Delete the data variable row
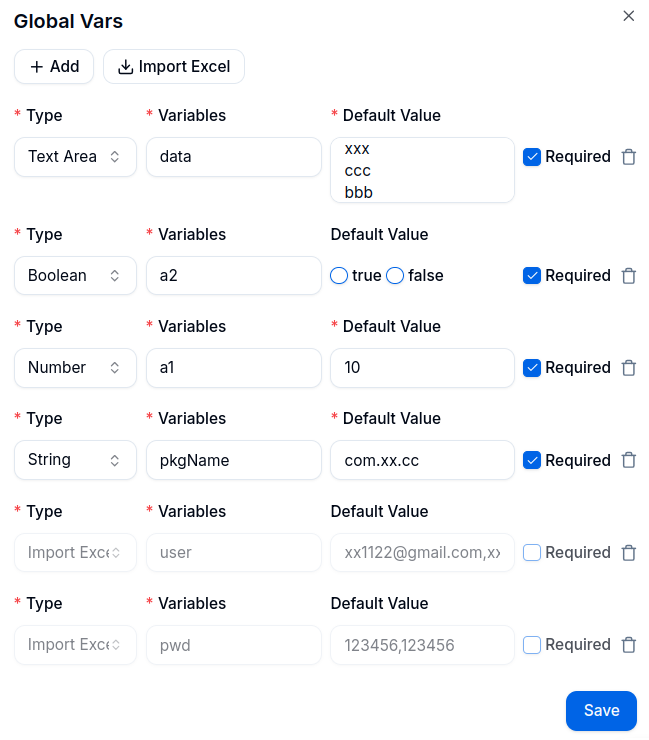649x740 pixels. (629, 157)
